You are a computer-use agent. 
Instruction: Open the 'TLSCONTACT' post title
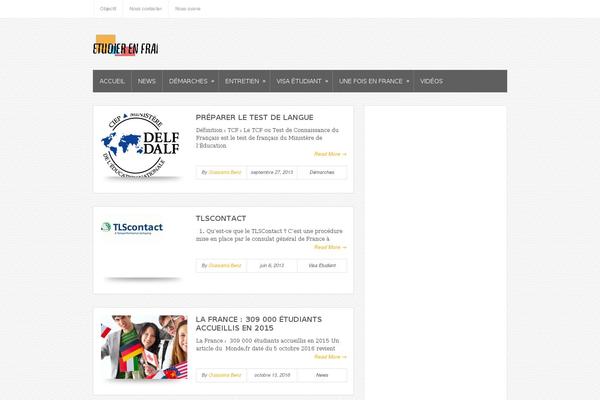pos(221,219)
